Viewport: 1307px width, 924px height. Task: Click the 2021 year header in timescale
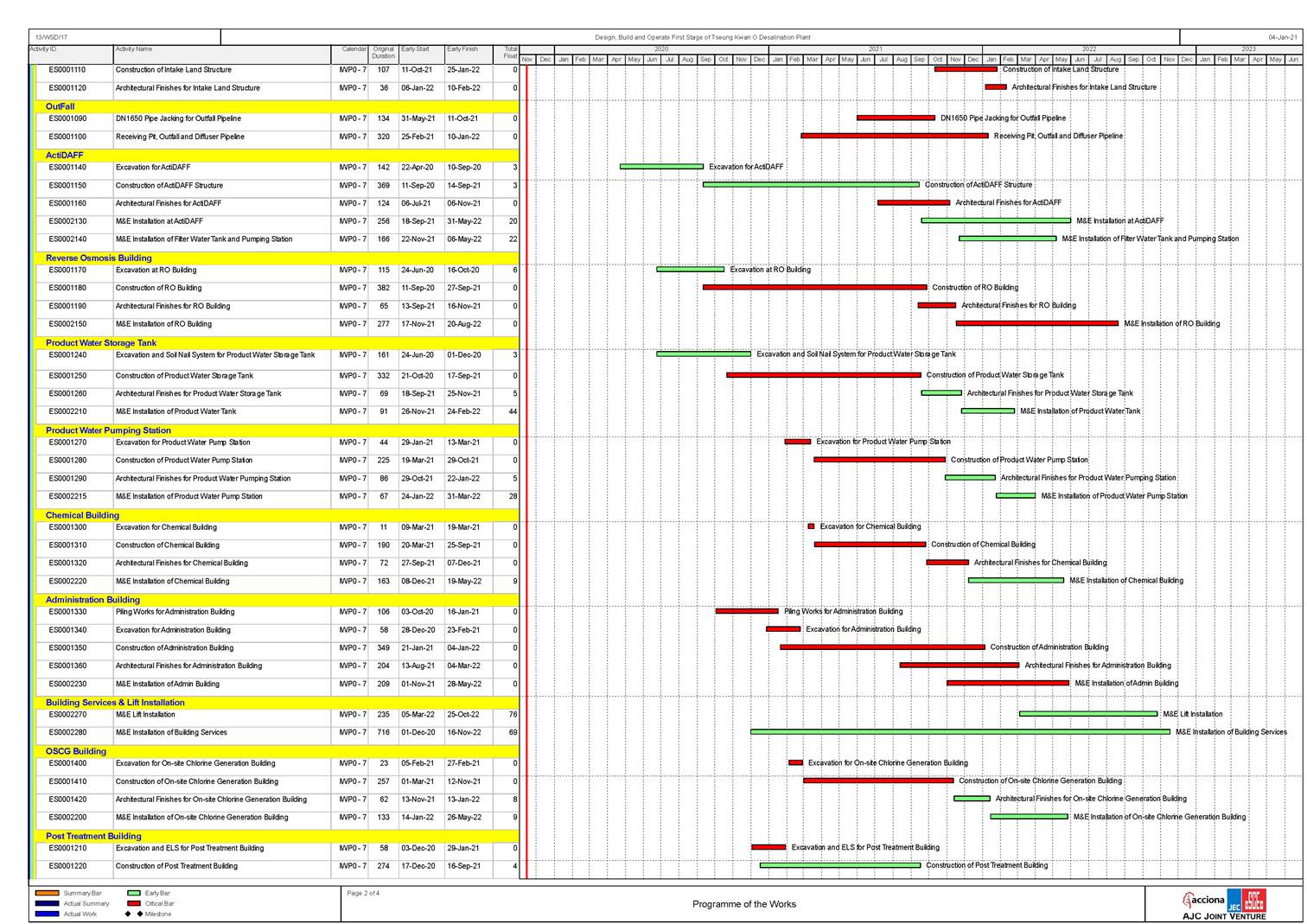tap(875, 49)
